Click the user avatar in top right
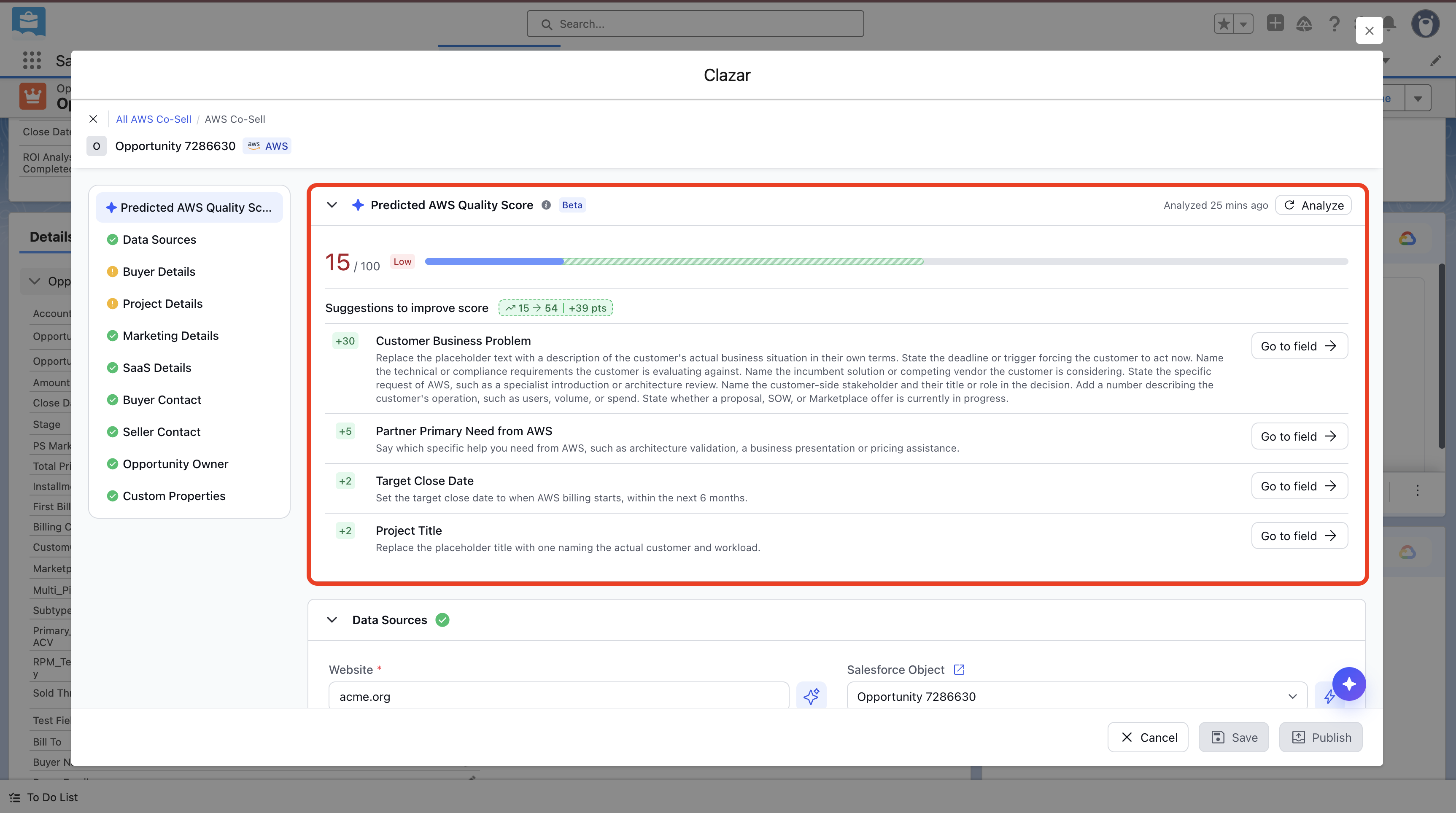This screenshot has height=813, width=1456. coord(1426,24)
